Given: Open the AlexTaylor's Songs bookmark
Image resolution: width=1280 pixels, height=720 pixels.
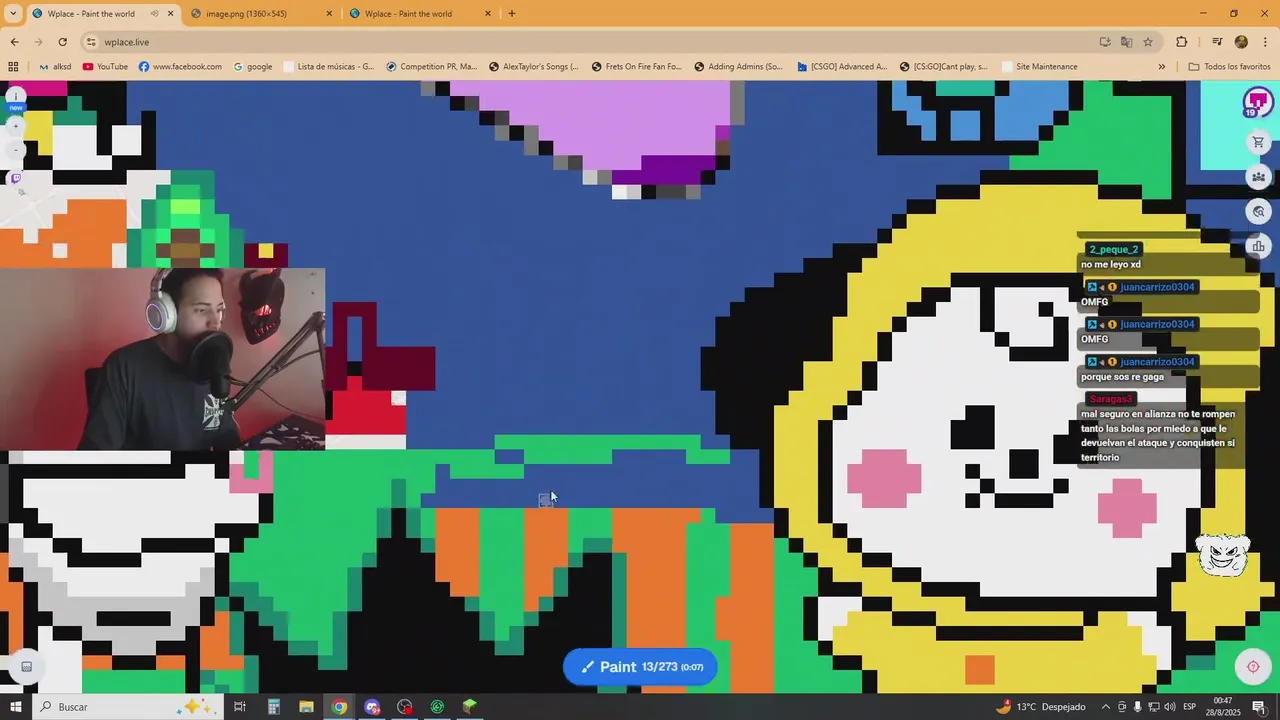Looking at the screenshot, I should [533, 67].
